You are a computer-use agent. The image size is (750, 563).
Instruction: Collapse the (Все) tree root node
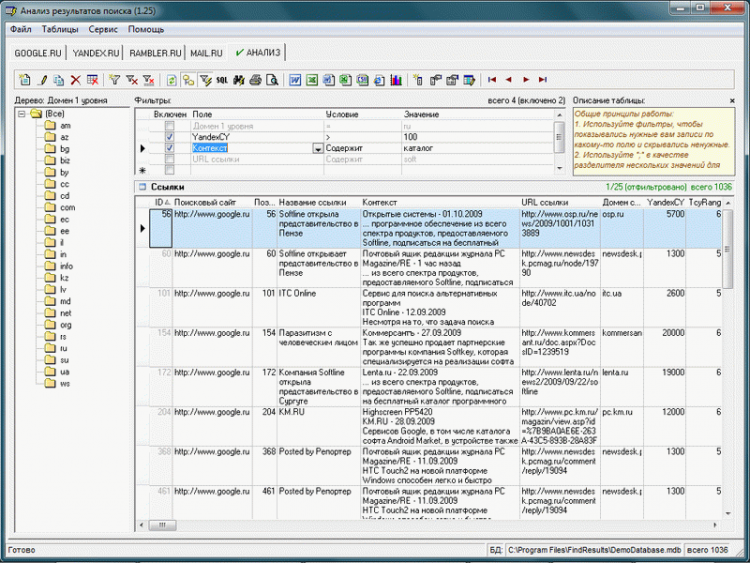(23, 113)
